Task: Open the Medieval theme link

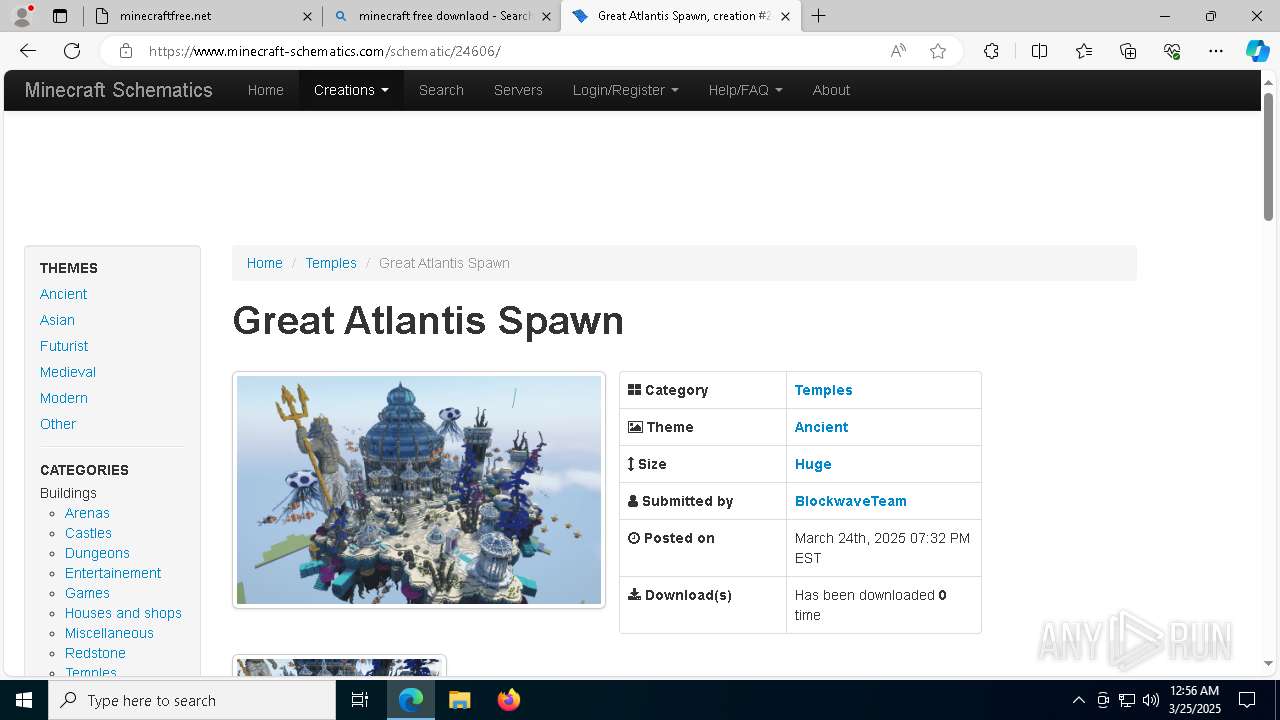Action: [x=68, y=372]
